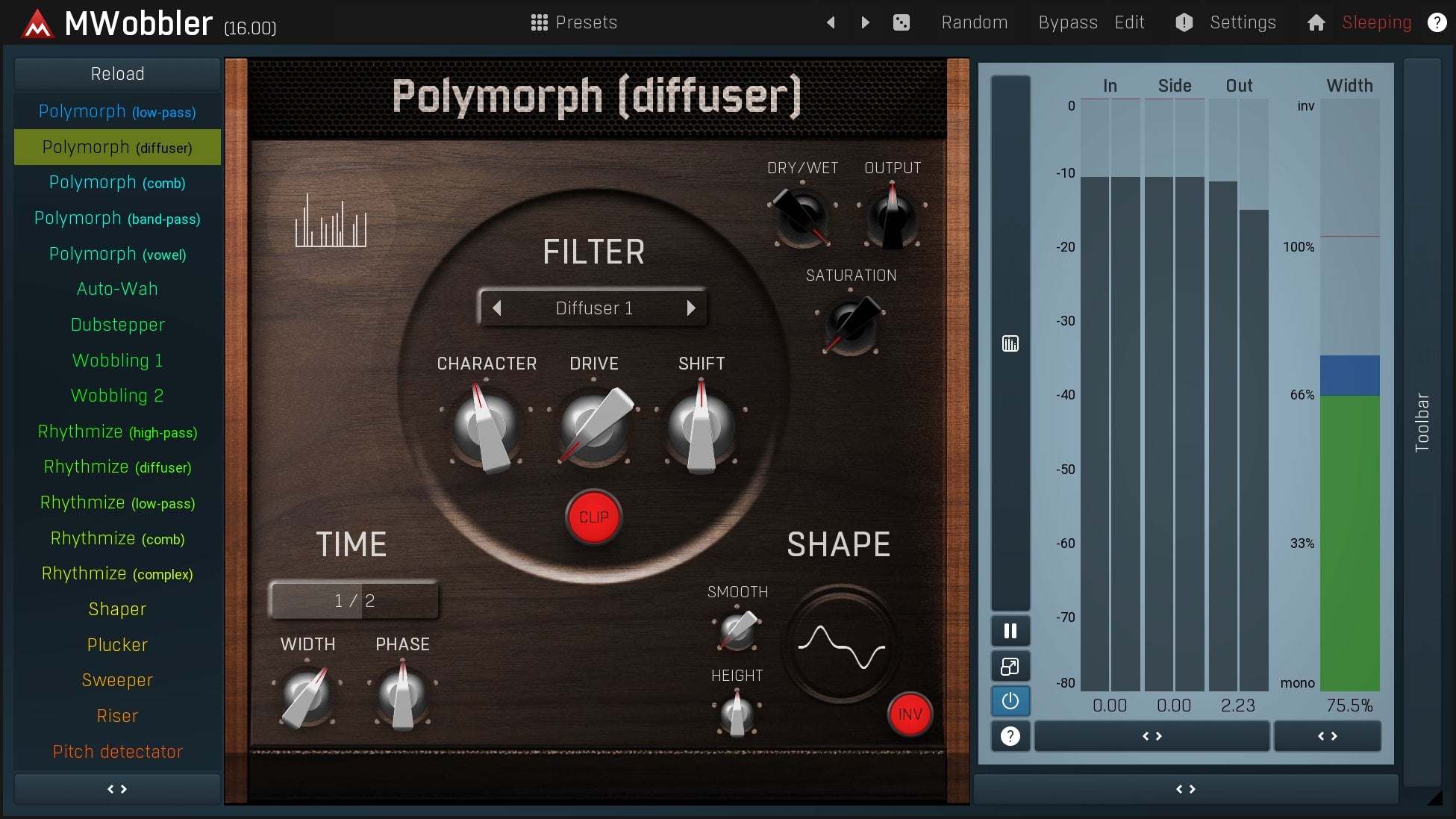Toggle the meter power button off
The height and width of the screenshot is (819, 1456).
1010,701
